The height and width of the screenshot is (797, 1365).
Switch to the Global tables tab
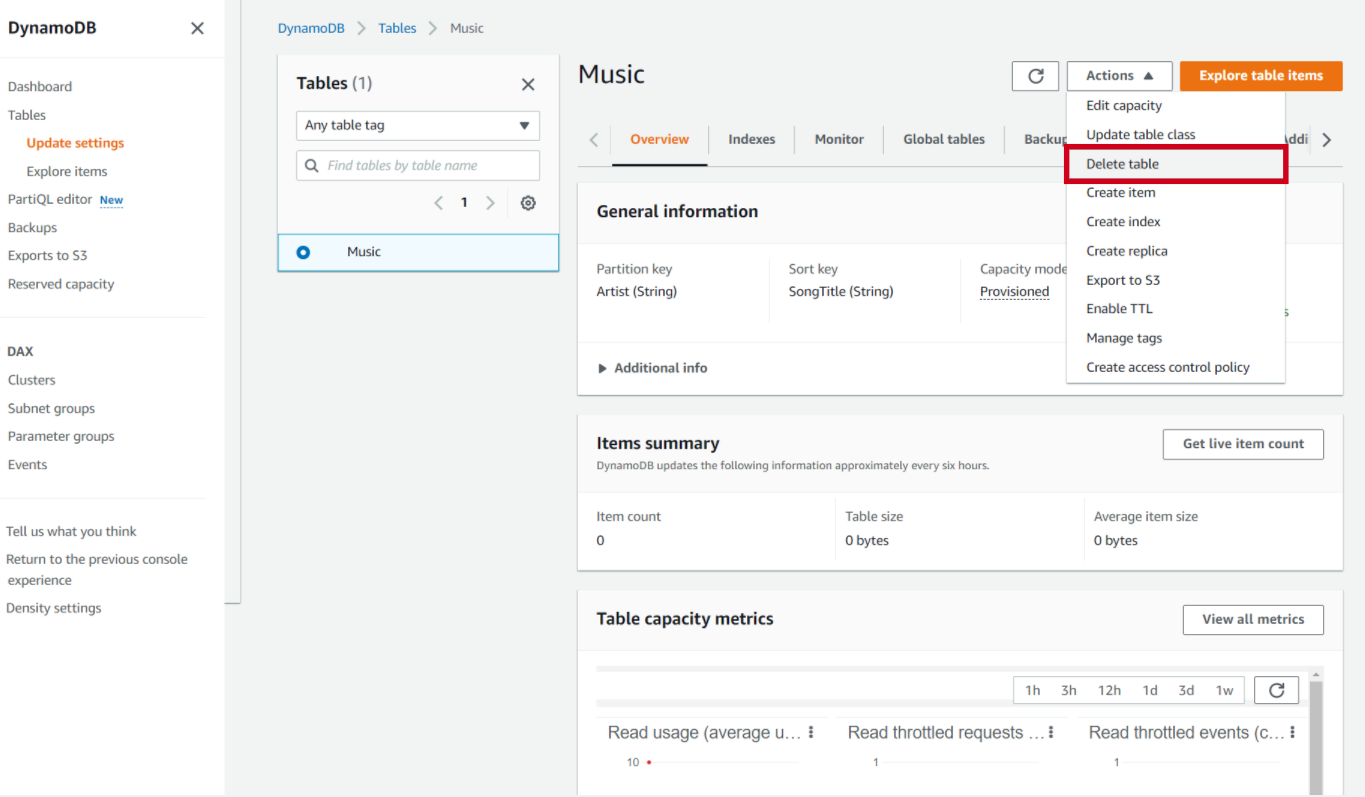(944, 139)
